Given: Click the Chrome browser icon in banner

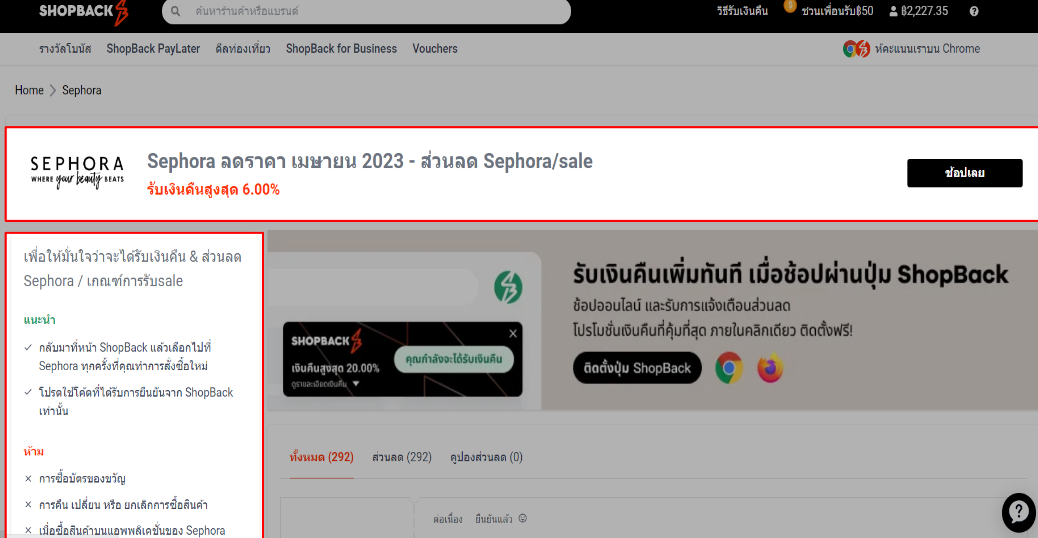Looking at the screenshot, I should coord(729,368).
